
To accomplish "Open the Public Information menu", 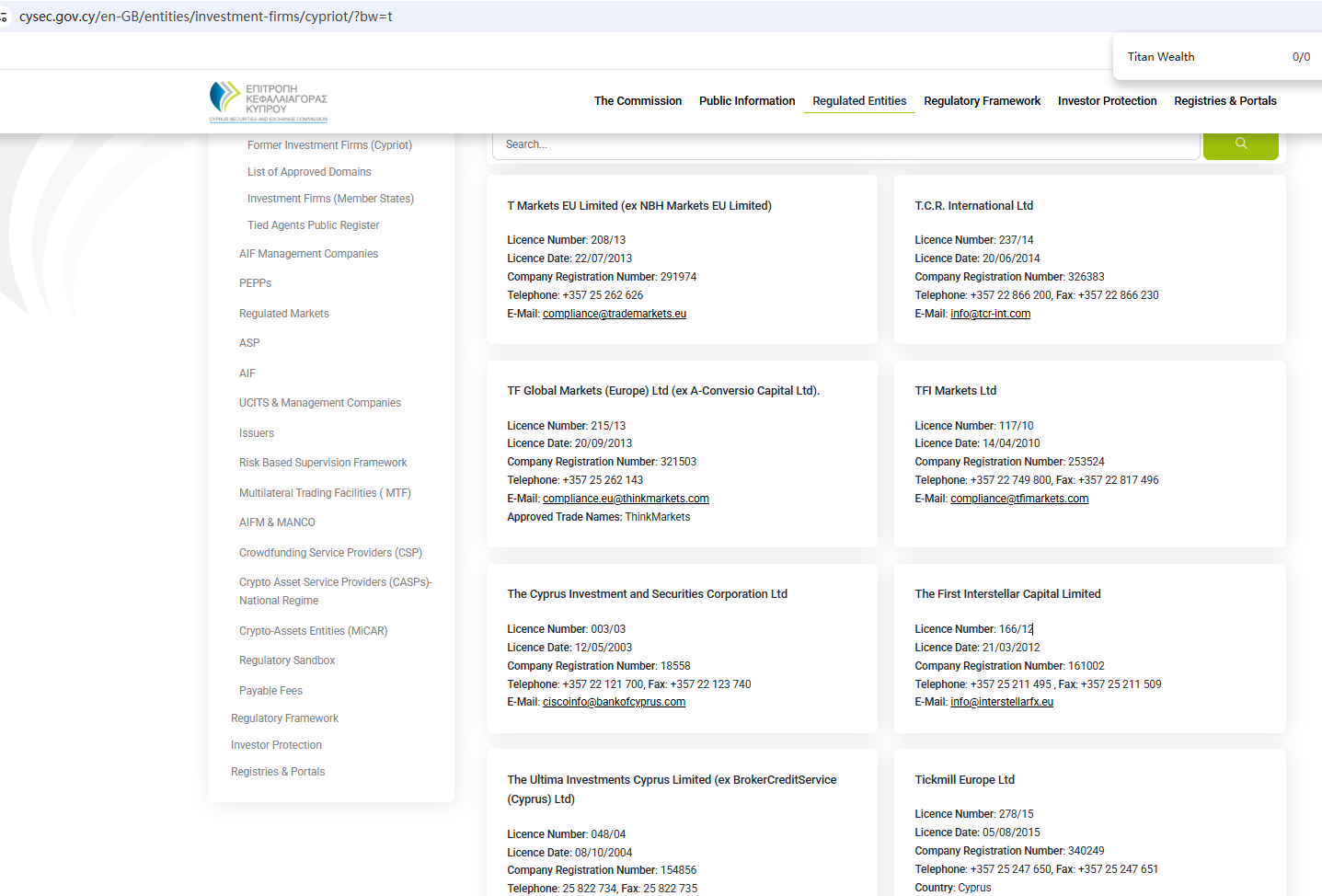I will coord(746,101).
